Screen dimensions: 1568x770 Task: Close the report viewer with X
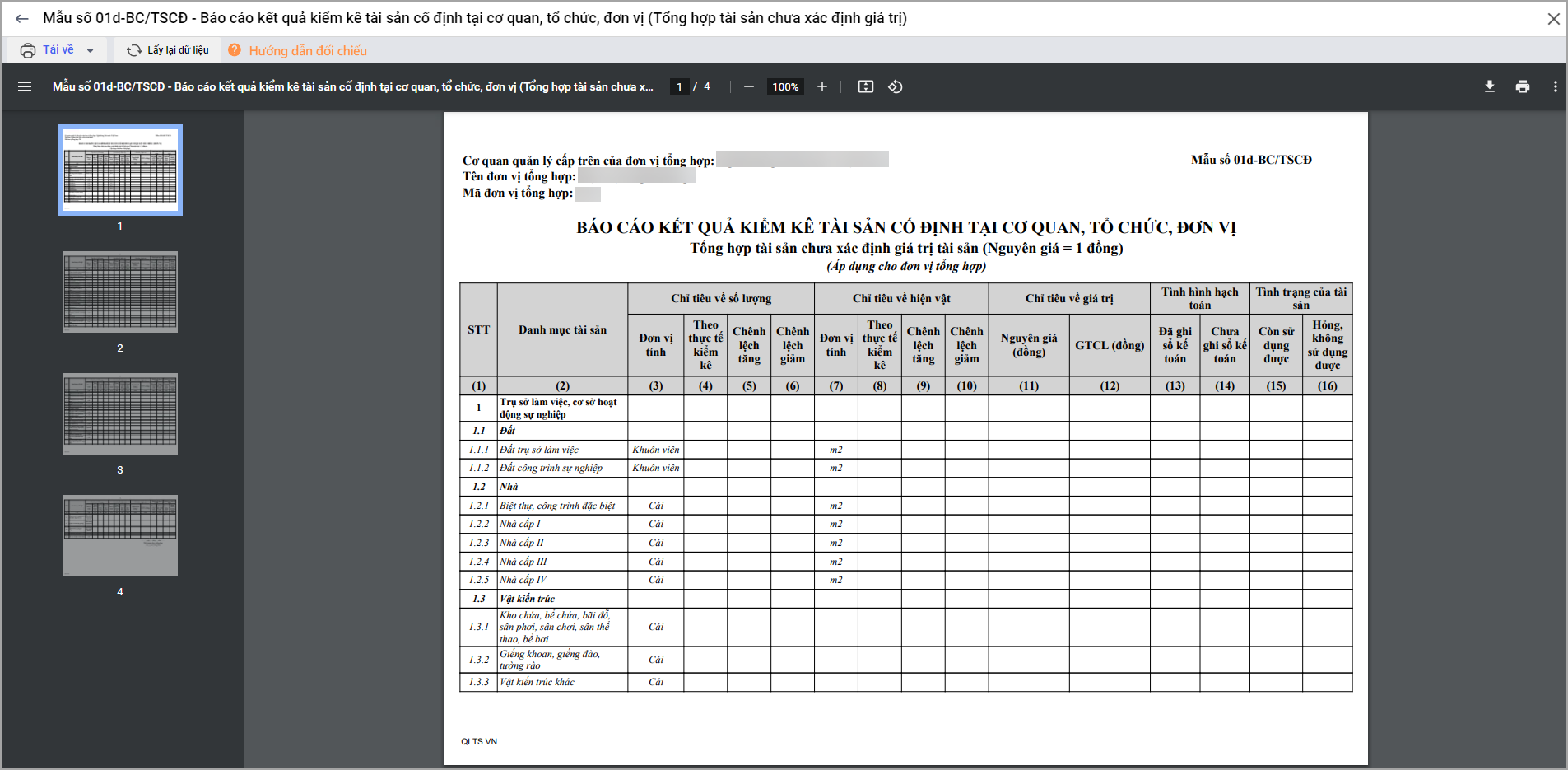[x=1553, y=18]
